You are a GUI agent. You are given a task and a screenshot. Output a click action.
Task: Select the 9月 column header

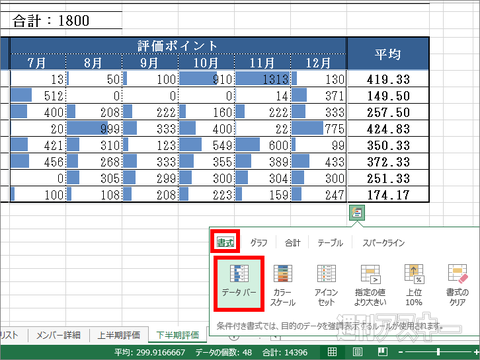[150, 62]
